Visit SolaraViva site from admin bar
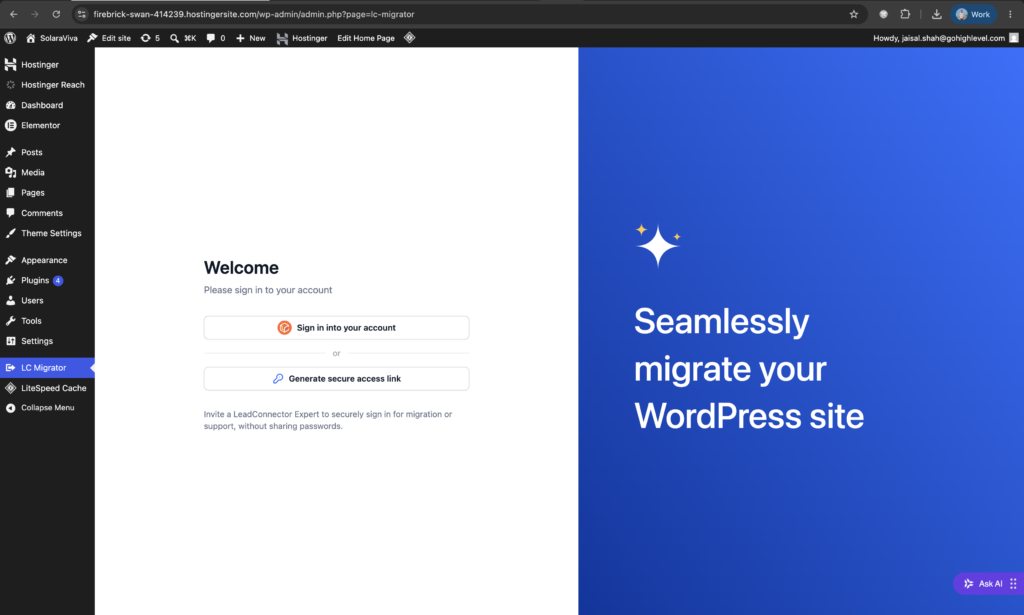Screen dimensions: 1024x615 [x=52, y=38]
